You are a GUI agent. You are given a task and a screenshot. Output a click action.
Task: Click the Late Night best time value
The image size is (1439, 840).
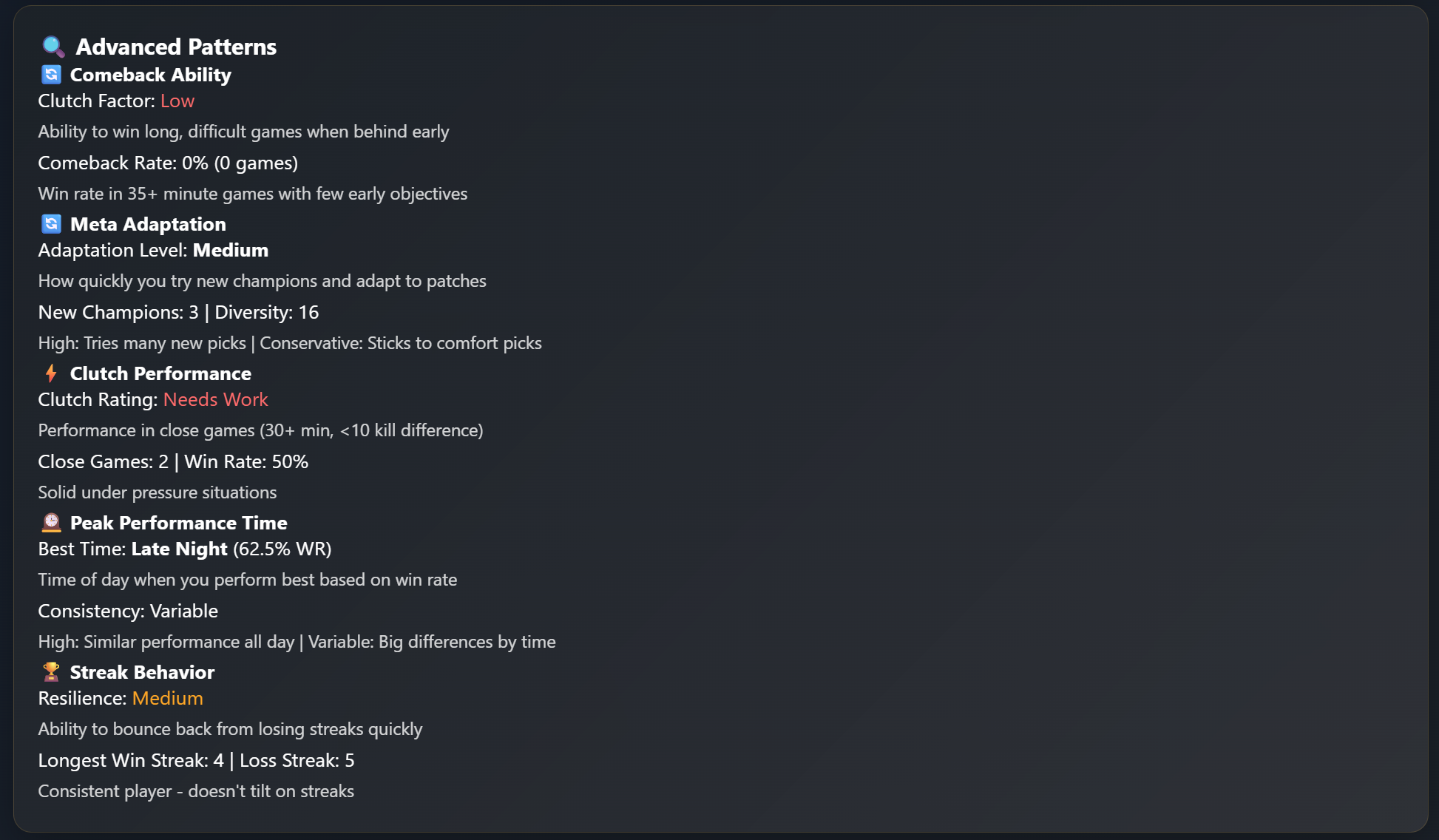click(180, 549)
